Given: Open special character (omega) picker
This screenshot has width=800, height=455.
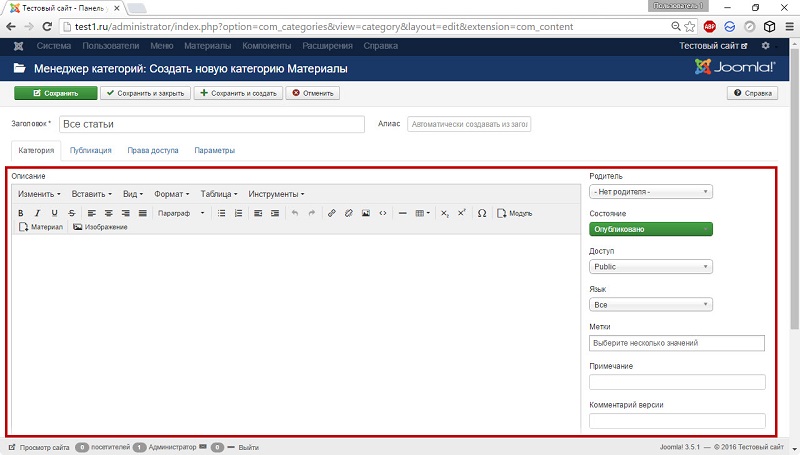Looking at the screenshot, I should pyautogui.click(x=482, y=213).
